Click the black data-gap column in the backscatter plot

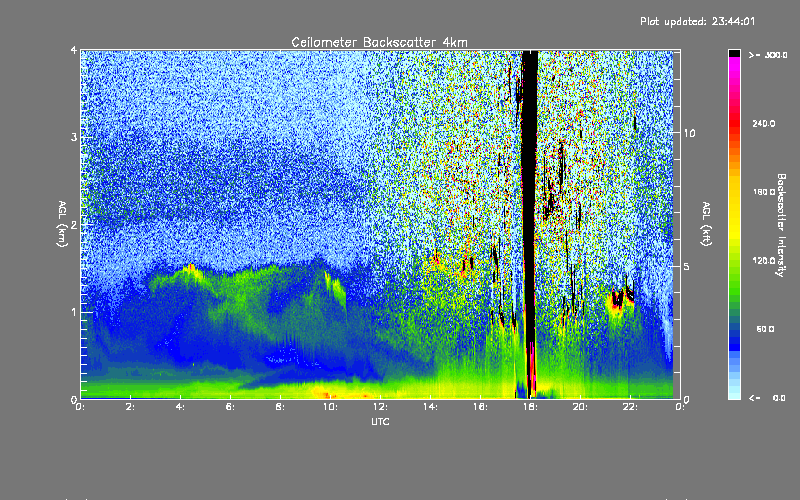coord(530,204)
